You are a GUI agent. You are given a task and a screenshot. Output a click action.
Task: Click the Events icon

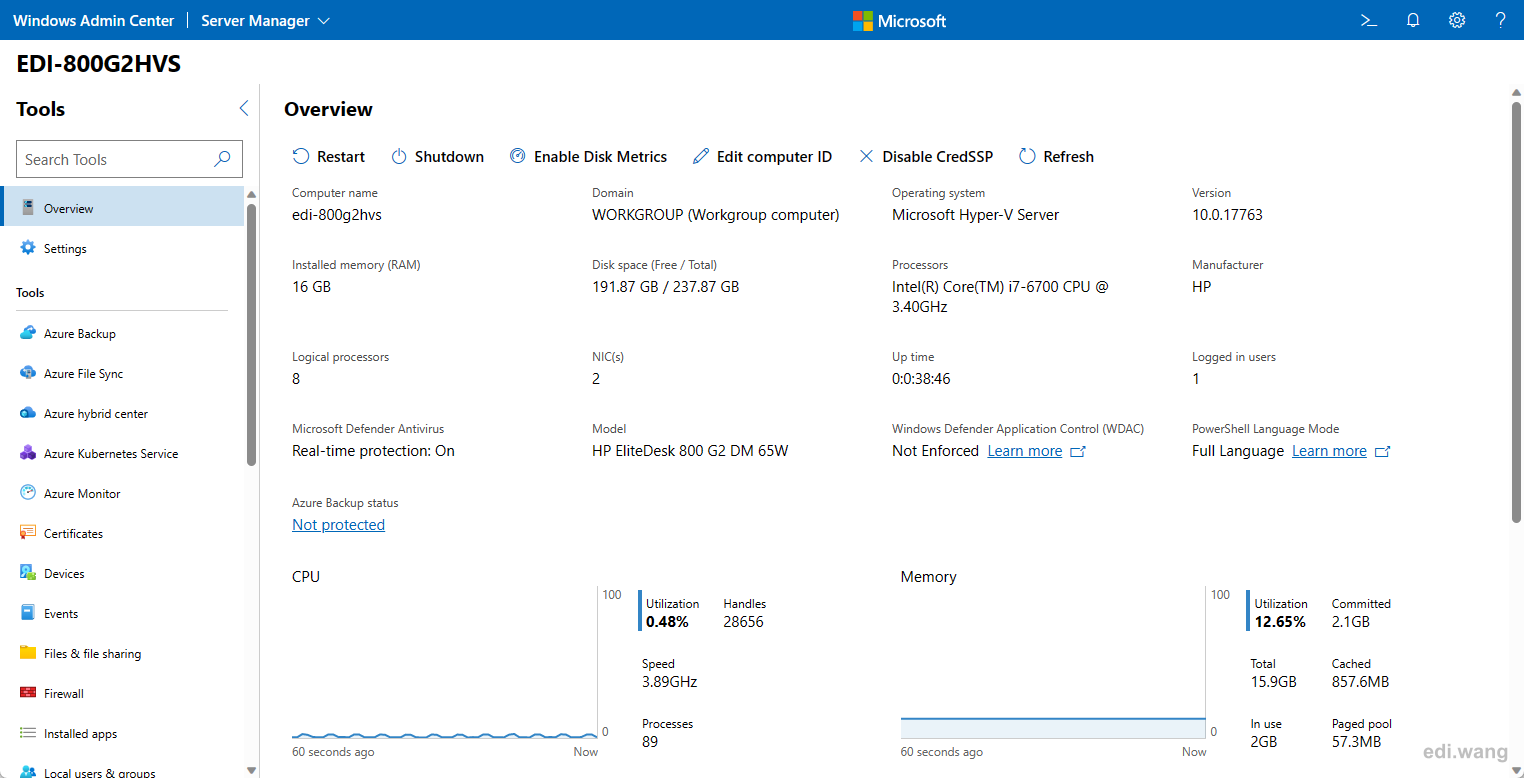coord(28,613)
